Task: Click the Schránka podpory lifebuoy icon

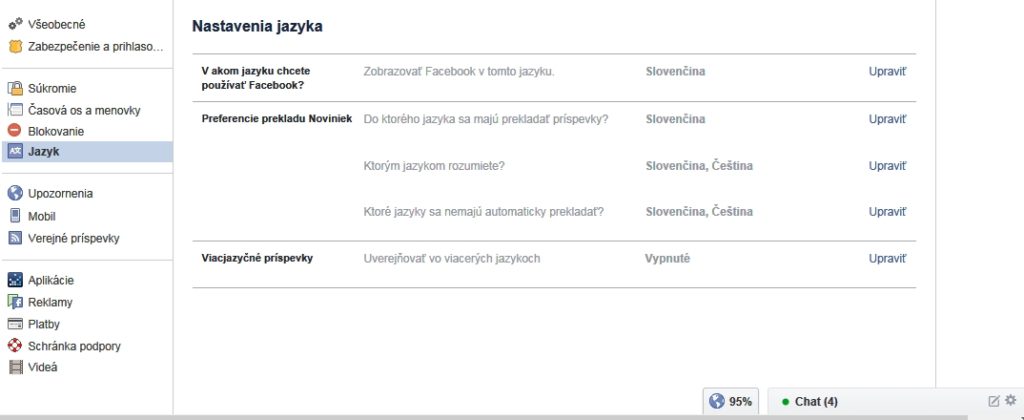Action: click(x=15, y=345)
